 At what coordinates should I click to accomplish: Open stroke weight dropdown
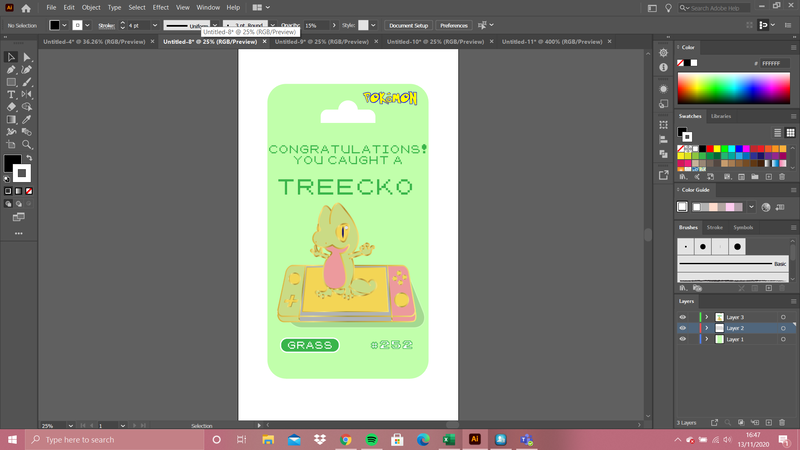(x=155, y=25)
